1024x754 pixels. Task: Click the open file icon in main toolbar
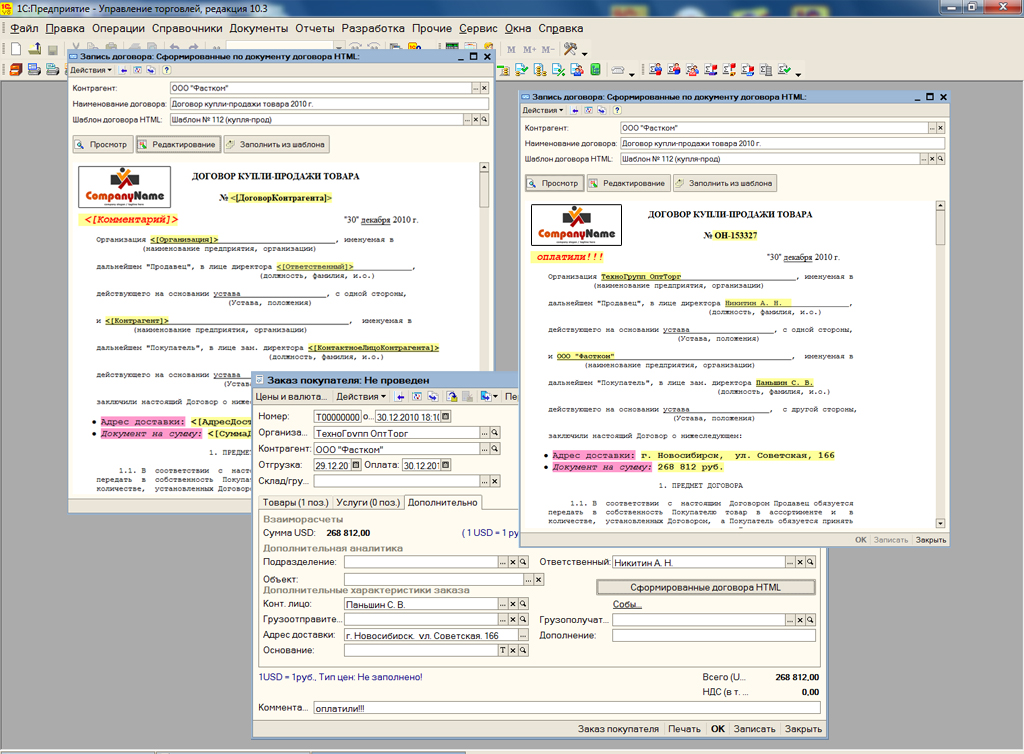point(35,49)
